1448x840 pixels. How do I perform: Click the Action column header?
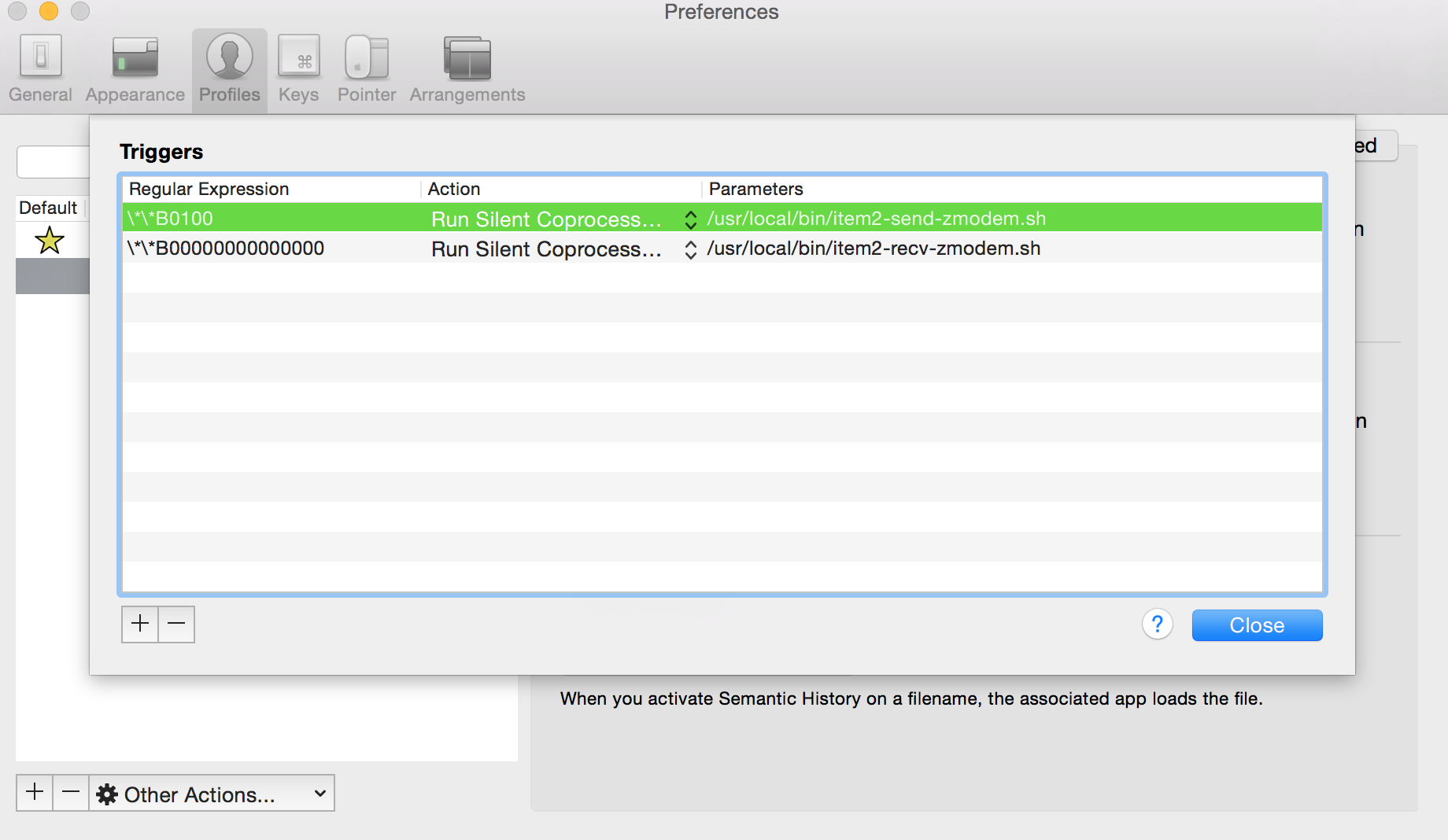[x=562, y=189]
